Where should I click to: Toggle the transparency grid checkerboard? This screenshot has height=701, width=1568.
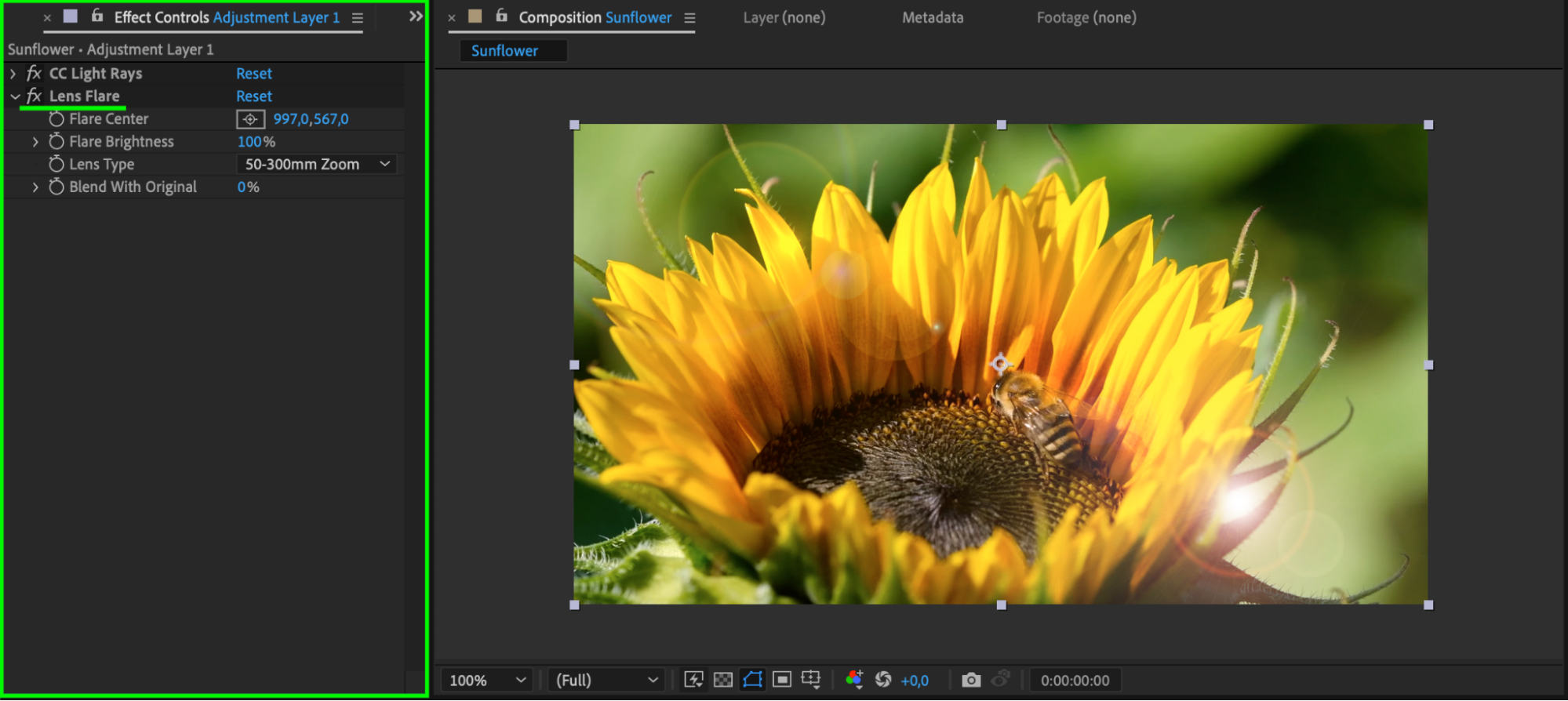coord(723,680)
